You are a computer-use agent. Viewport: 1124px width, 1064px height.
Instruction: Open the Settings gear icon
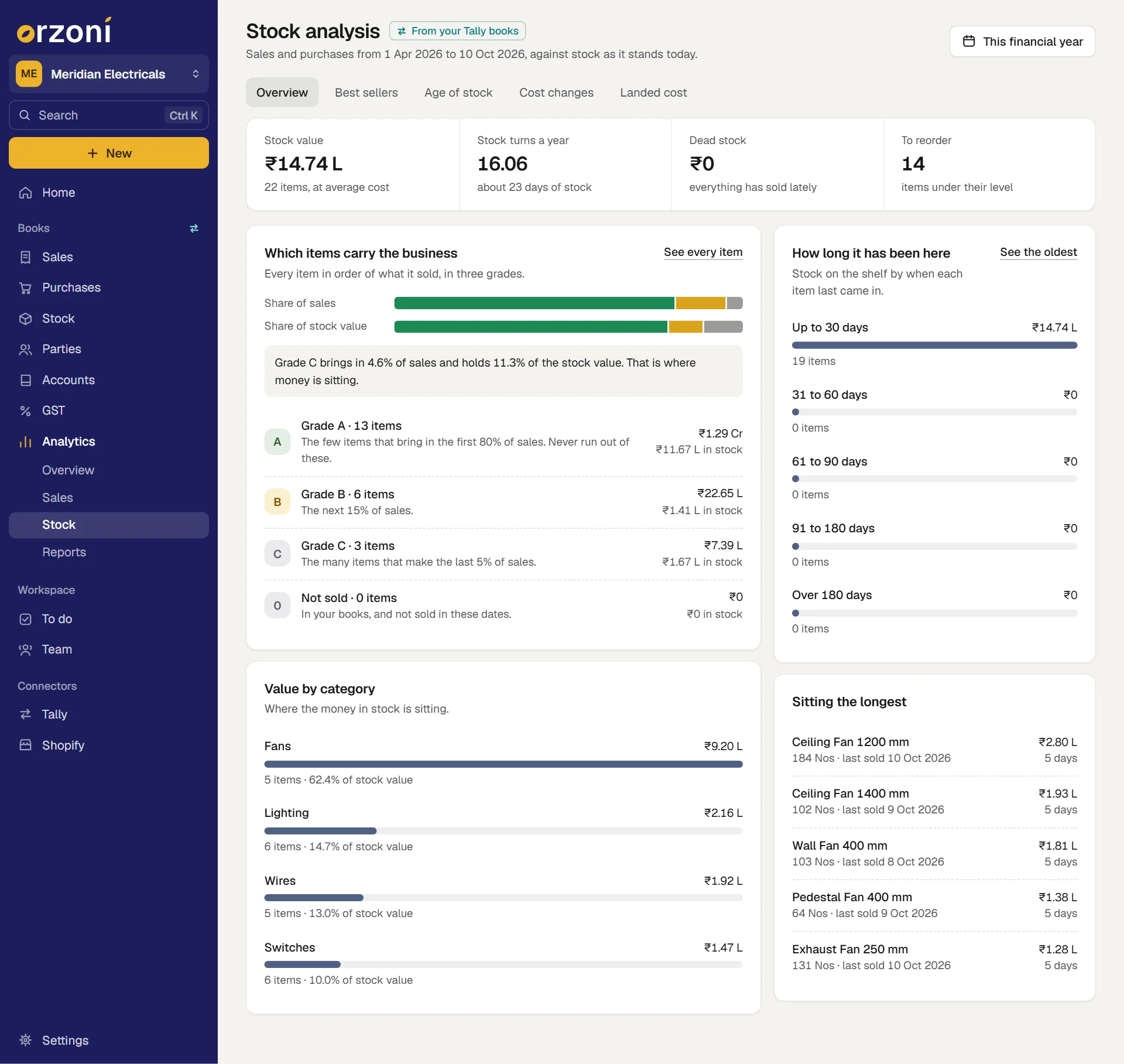[x=25, y=1040]
